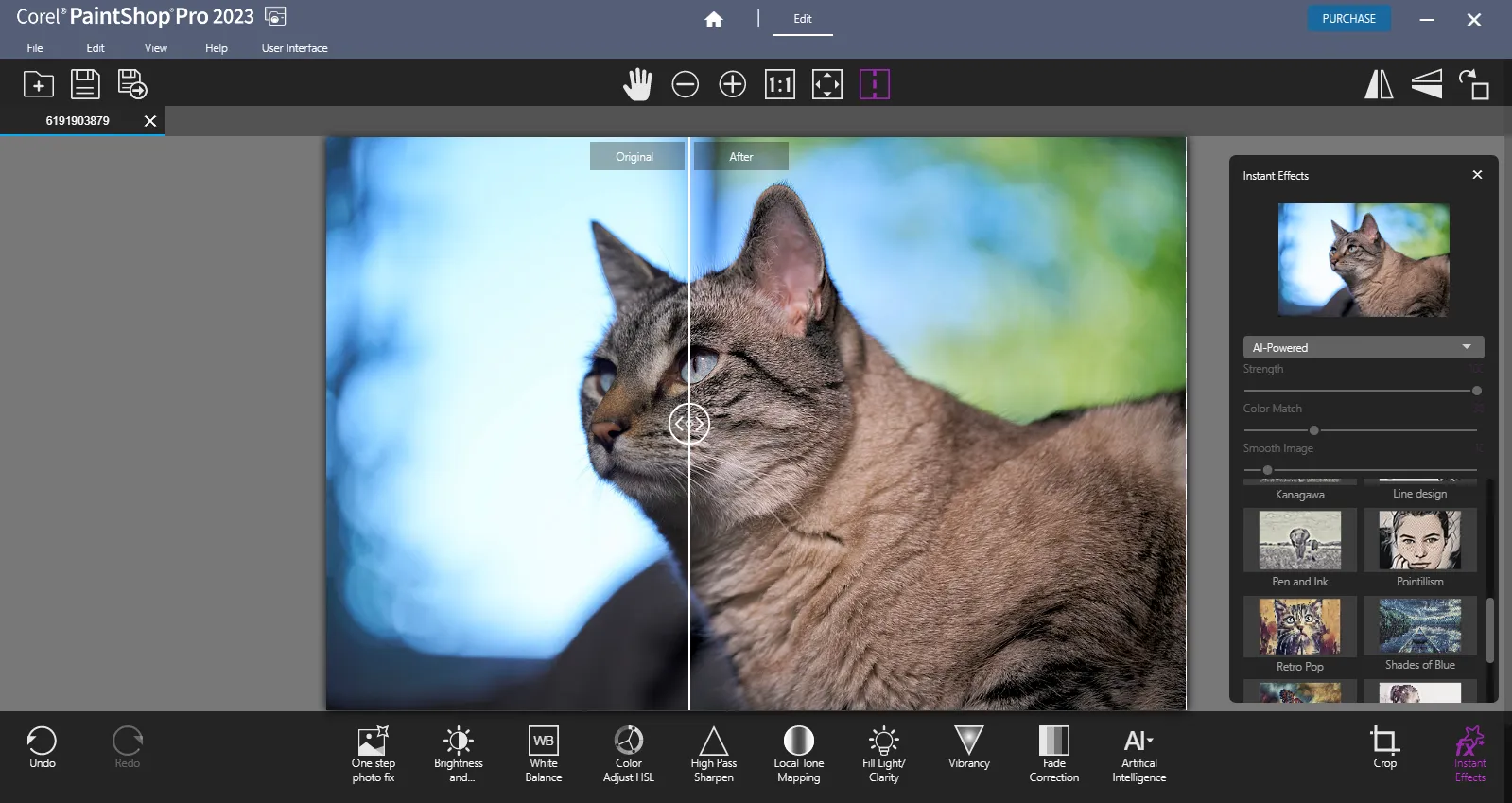
Task: Open High Pass Sharpen tool
Action: point(714,754)
